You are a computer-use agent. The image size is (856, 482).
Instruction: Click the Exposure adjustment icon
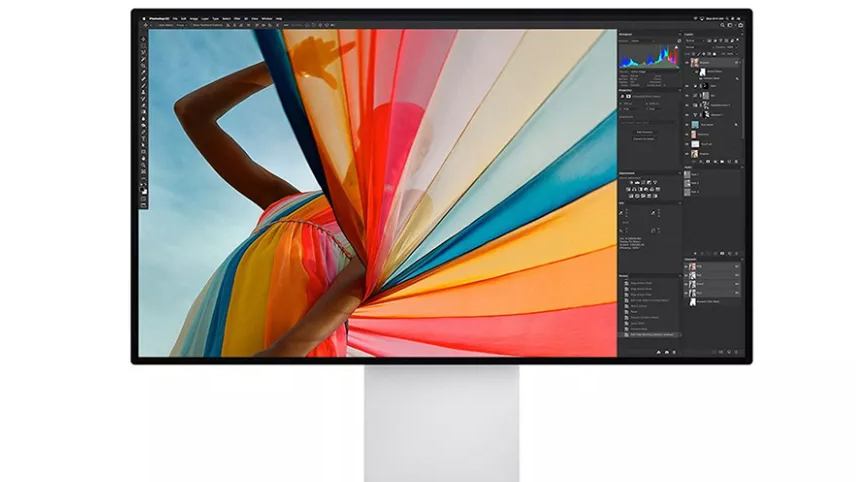649,183
